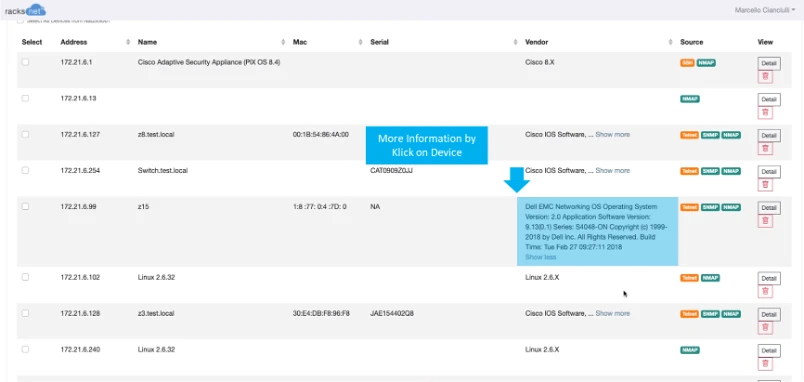
Task: Expand vendor text for z3.test.local with Show more
Action: pyautogui.click(x=612, y=313)
